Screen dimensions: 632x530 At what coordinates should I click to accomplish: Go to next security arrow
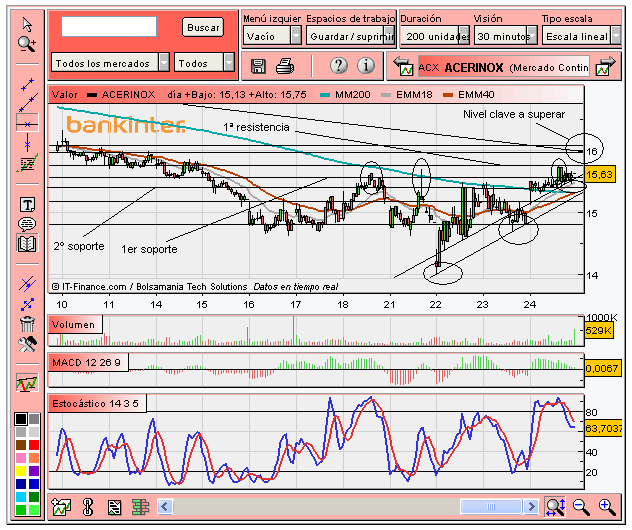pyautogui.click(x=605, y=67)
